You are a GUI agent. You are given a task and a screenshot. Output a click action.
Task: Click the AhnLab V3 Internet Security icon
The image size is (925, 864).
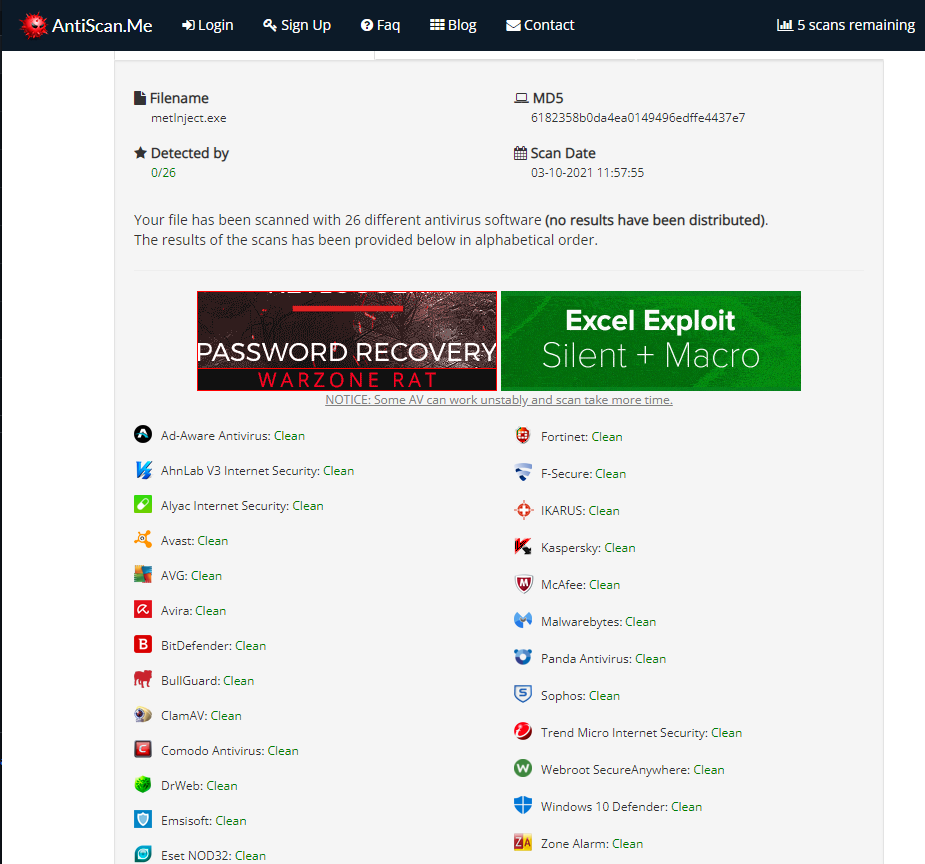click(x=143, y=469)
